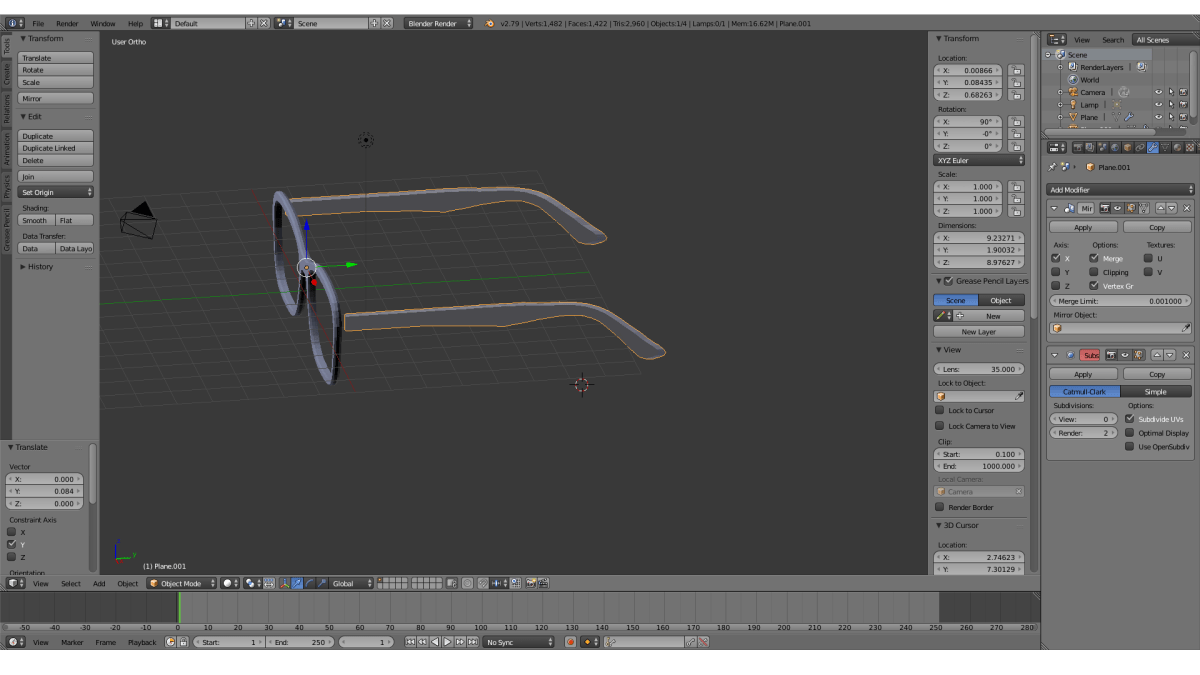Uncheck Subdivide UVs in the Subsurf modifier
1200x675 pixels.
[1130, 419]
